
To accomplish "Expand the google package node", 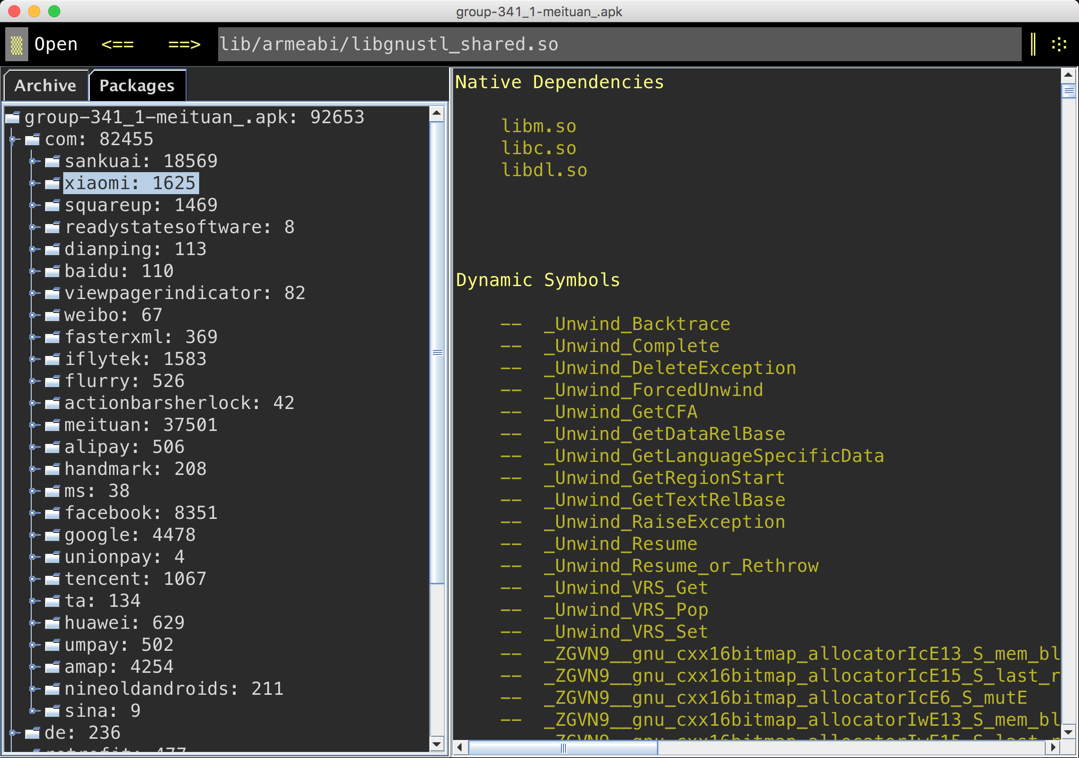I will 34,535.
